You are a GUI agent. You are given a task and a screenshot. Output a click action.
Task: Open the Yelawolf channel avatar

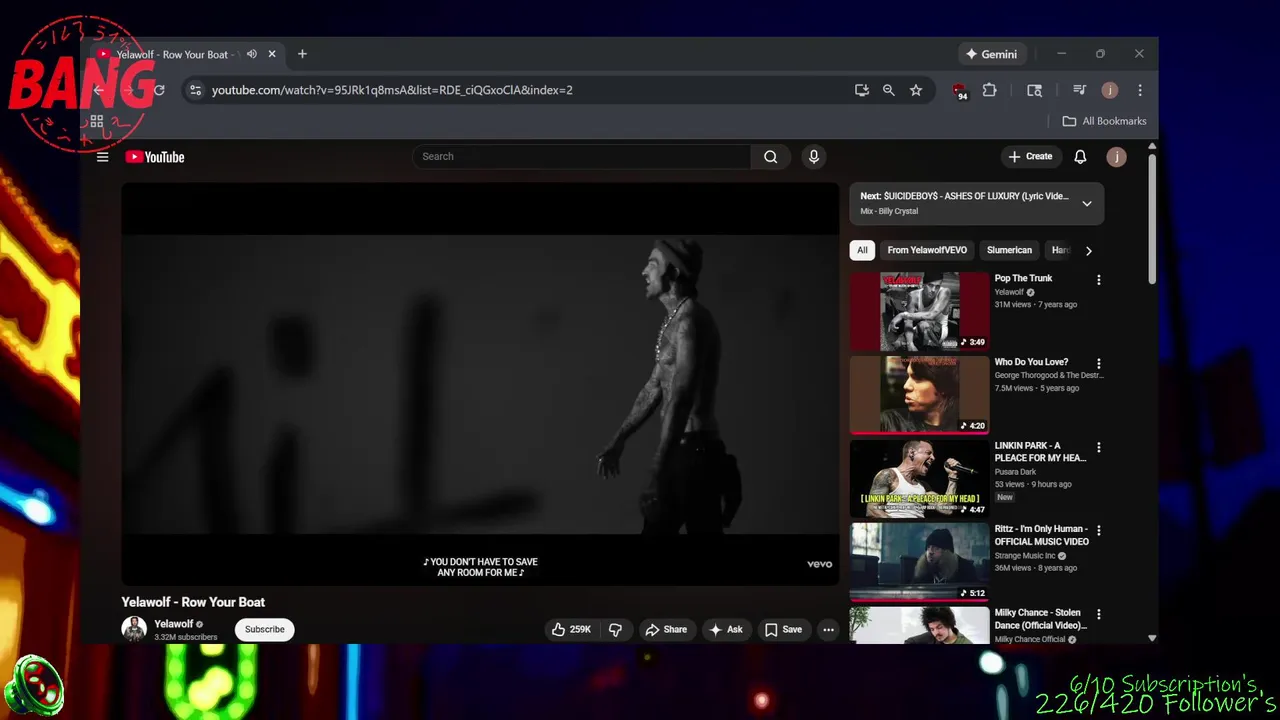(x=134, y=629)
